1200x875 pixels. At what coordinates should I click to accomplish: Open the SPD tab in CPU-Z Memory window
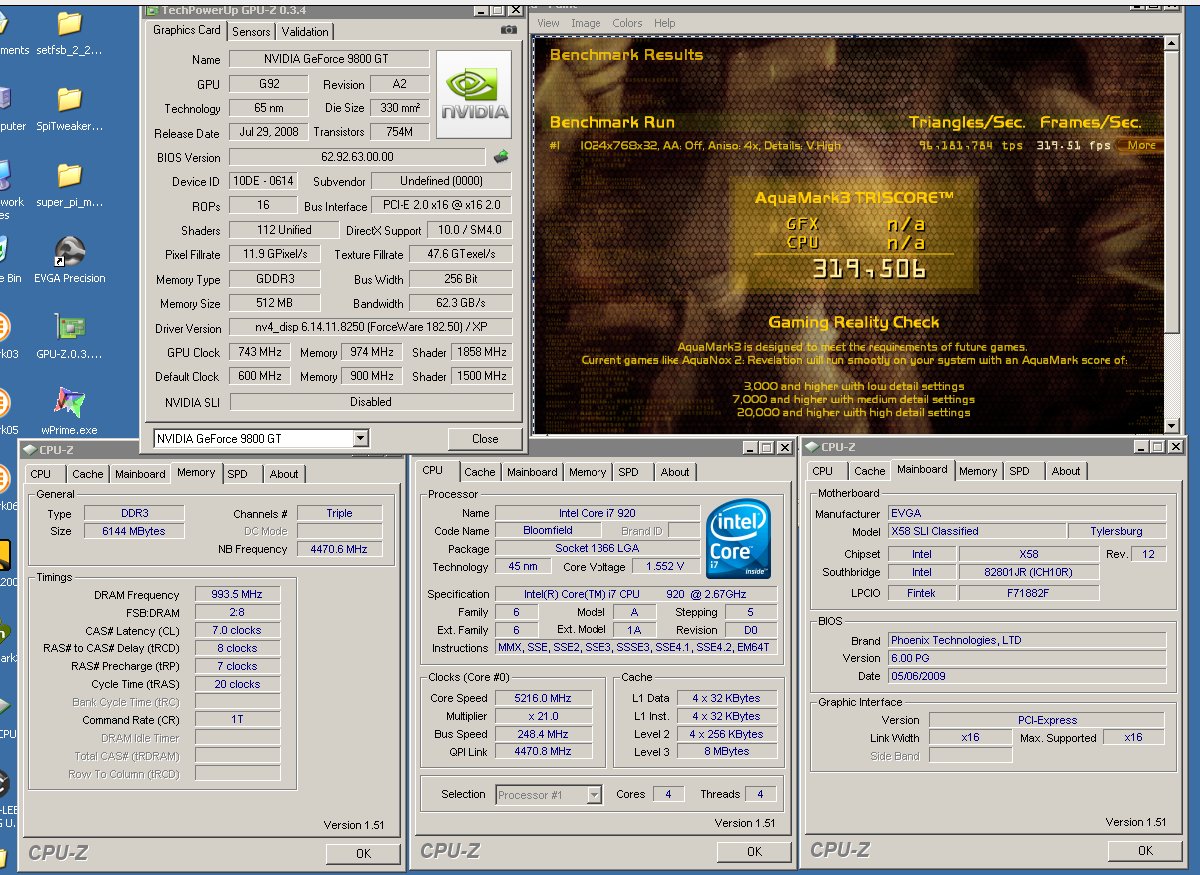coord(237,474)
